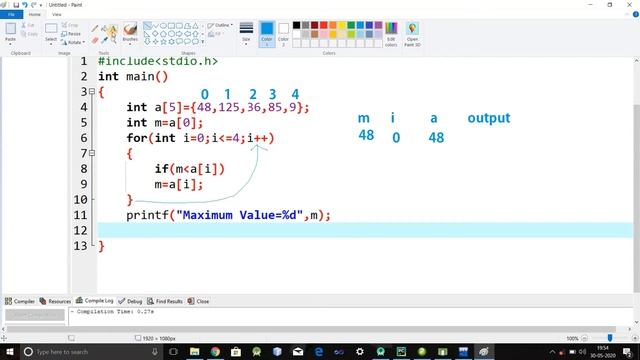The width and height of the screenshot is (640, 360).
Task: Click the Brushes tool icon
Action: tap(130, 29)
